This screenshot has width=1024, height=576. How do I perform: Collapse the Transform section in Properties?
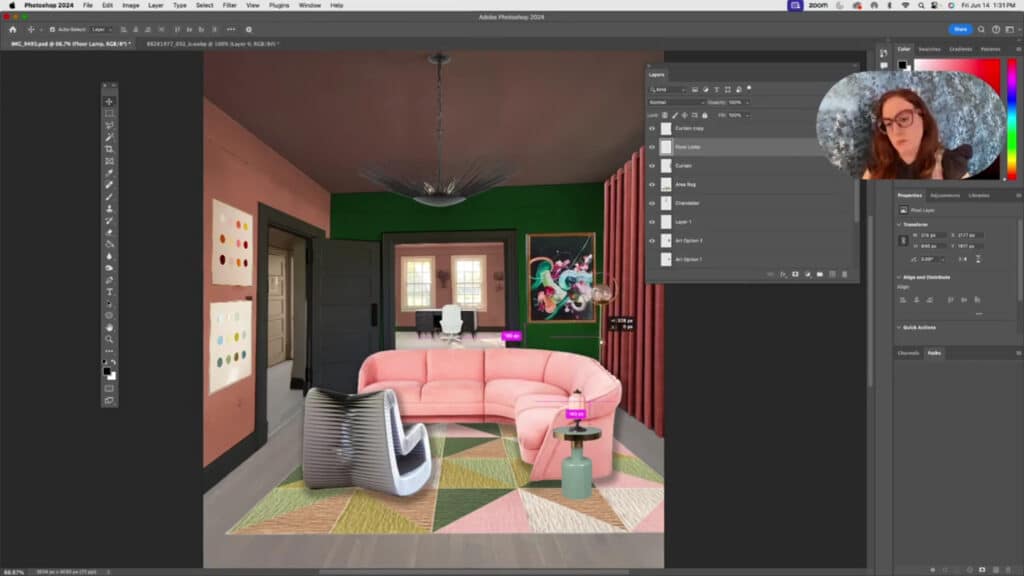[x=898, y=224]
